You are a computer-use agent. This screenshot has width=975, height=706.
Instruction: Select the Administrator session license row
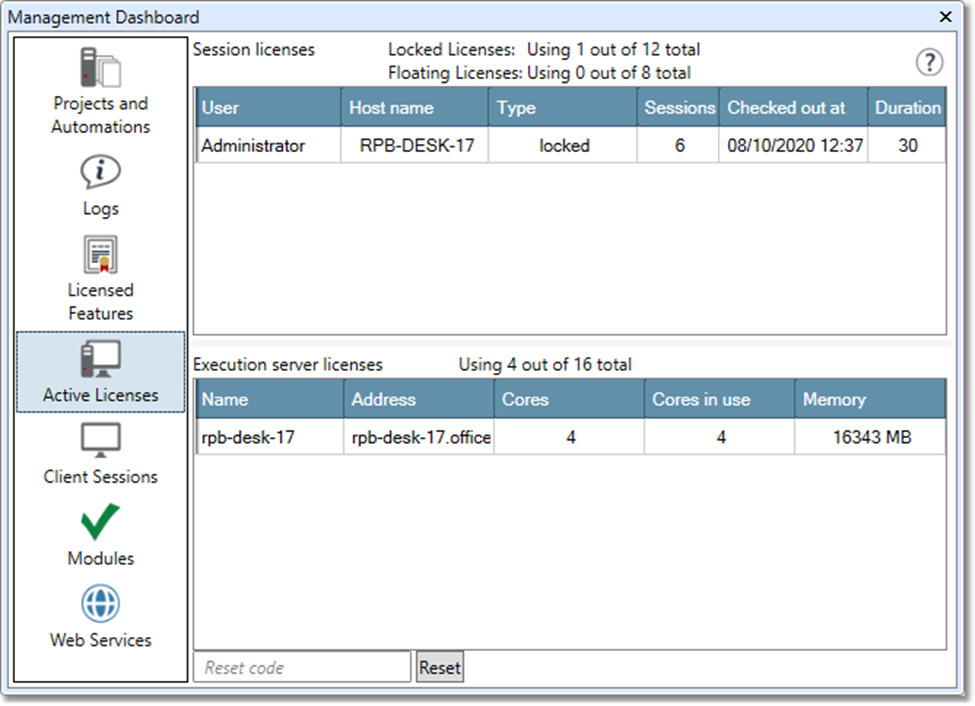pyautogui.click(x=254, y=145)
